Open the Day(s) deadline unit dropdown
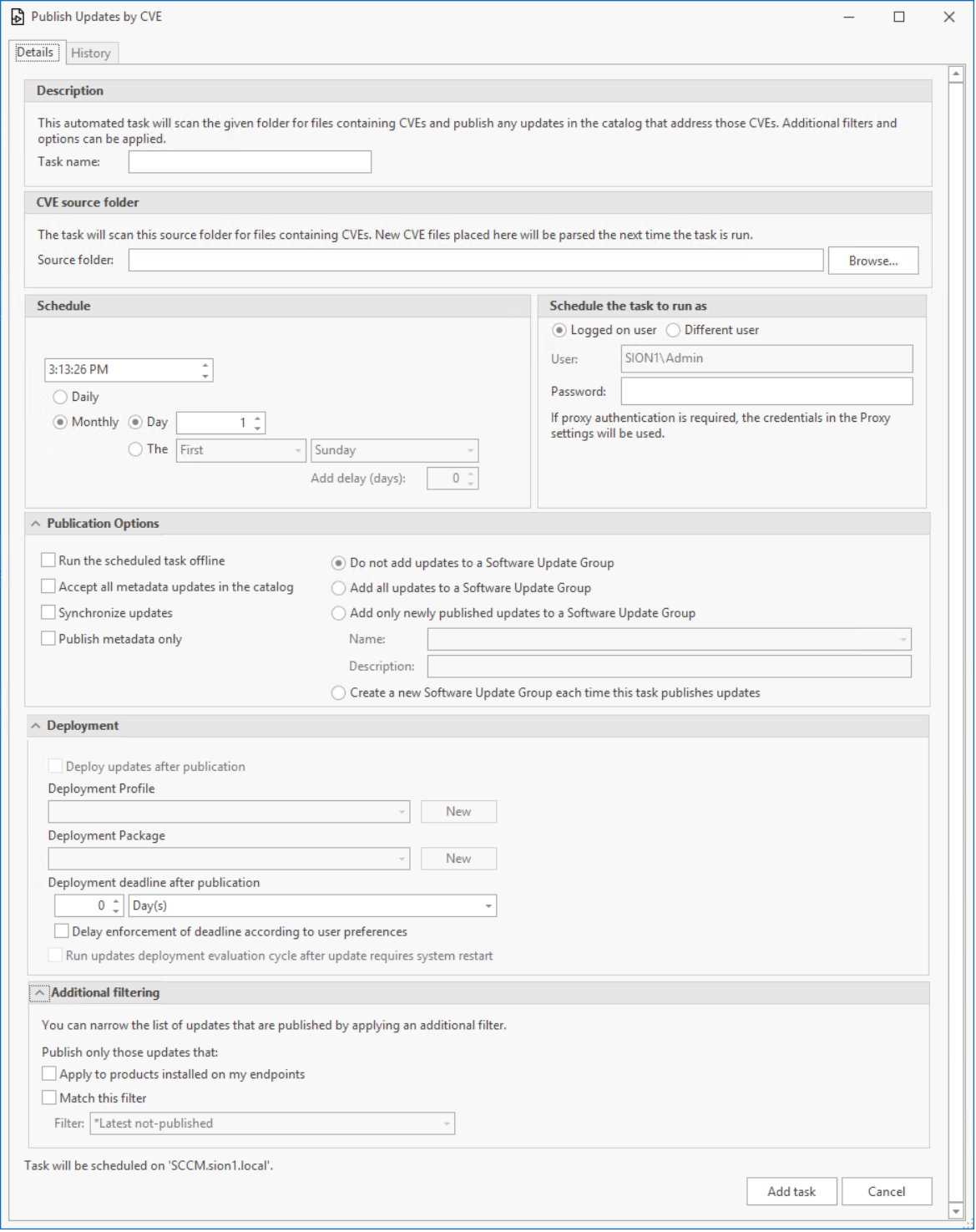This screenshot has height=1232, width=976. coord(488,907)
